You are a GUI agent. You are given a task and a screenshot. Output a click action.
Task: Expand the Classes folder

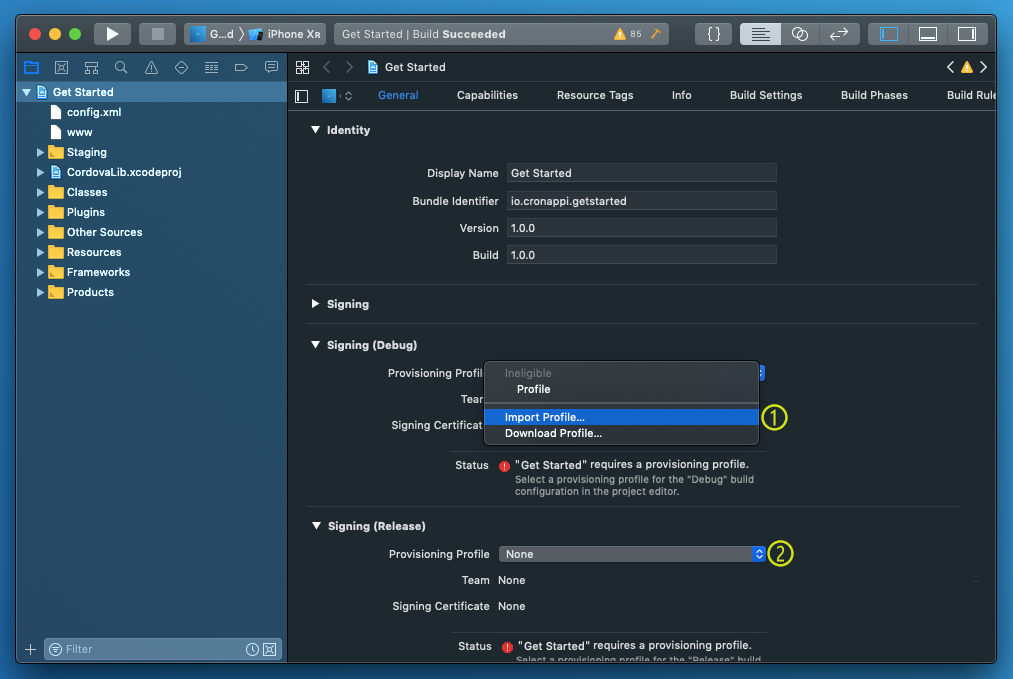(40, 193)
